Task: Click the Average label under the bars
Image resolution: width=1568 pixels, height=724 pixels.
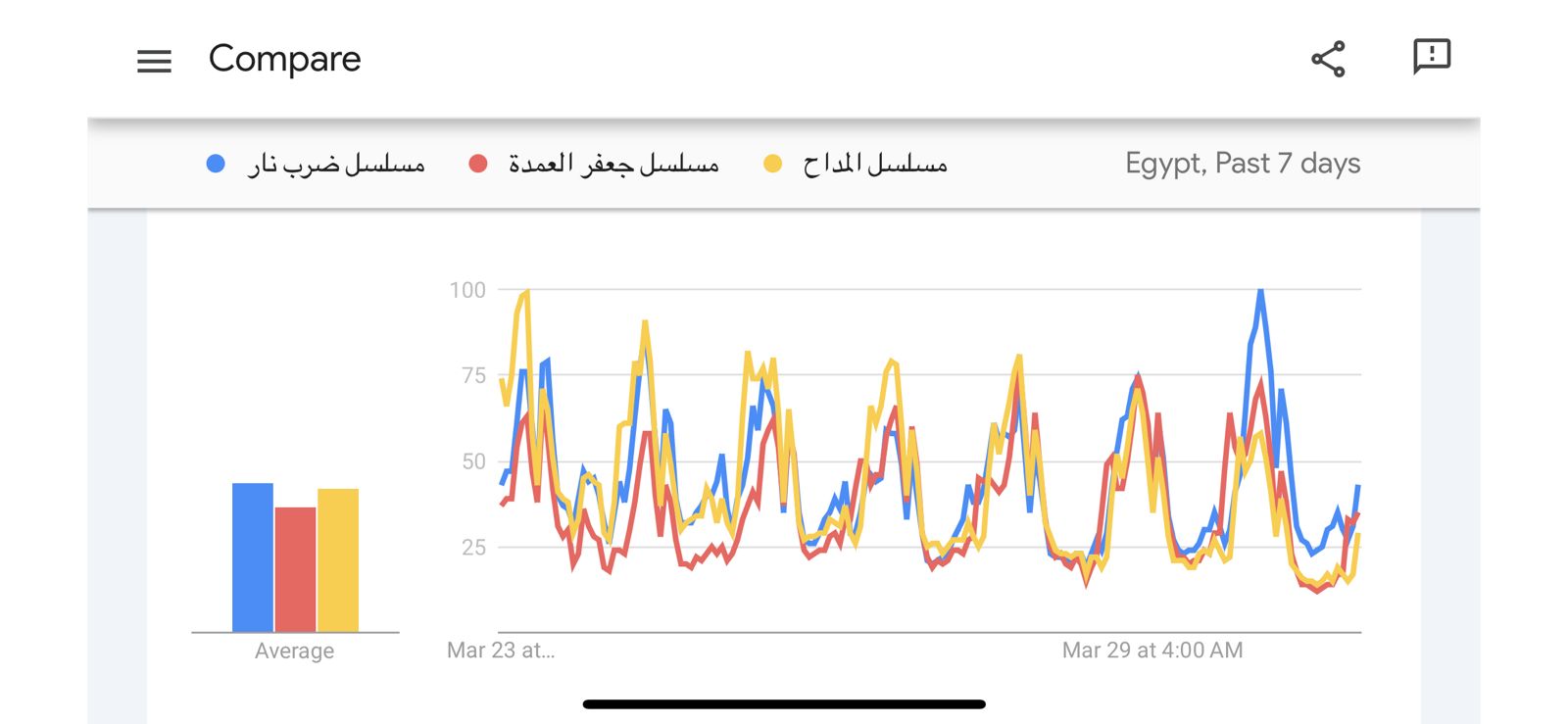Action: (294, 651)
